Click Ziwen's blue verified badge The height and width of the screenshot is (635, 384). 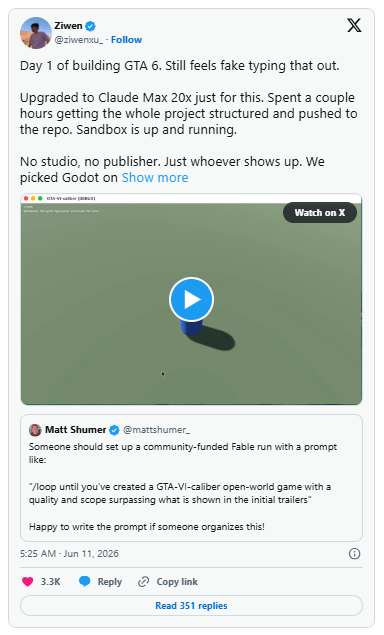pyautogui.click(x=91, y=26)
